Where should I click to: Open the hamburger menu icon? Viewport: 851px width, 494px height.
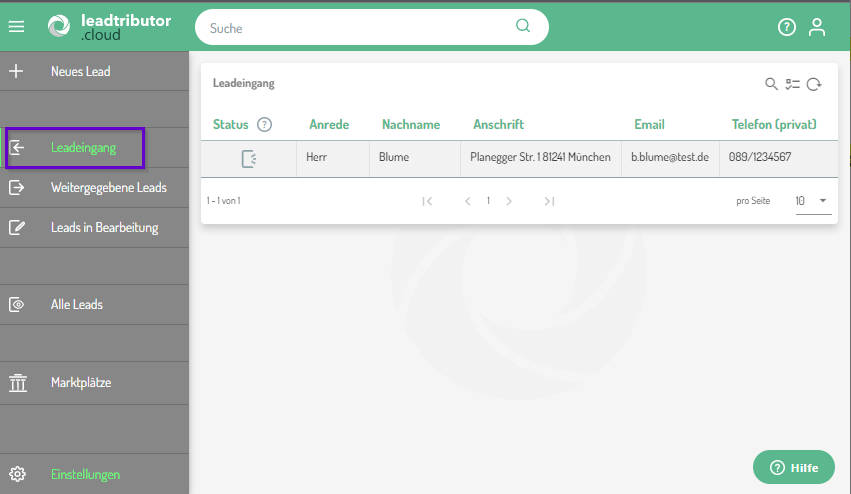coord(16,27)
